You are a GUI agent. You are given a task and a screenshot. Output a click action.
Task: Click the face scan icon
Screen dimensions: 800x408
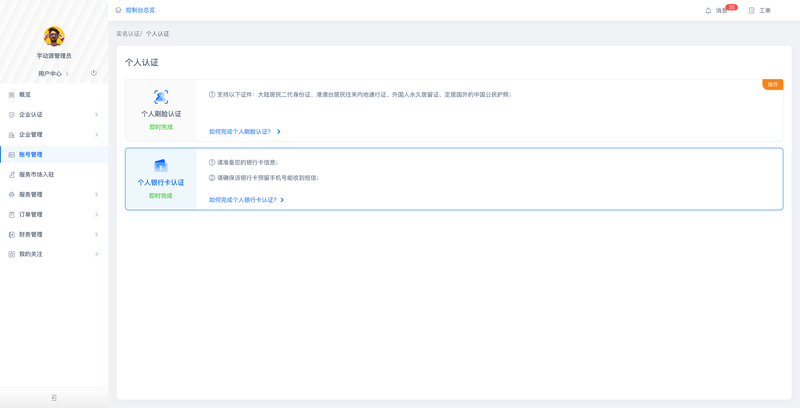[x=161, y=97]
